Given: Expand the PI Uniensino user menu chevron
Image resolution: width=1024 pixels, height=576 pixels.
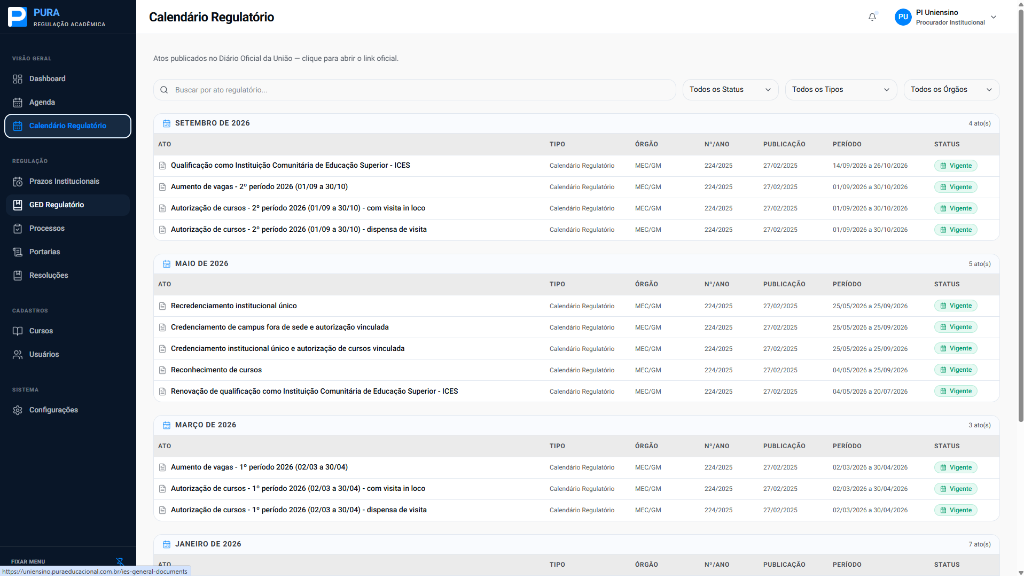Looking at the screenshot, I should click(993, 17).
